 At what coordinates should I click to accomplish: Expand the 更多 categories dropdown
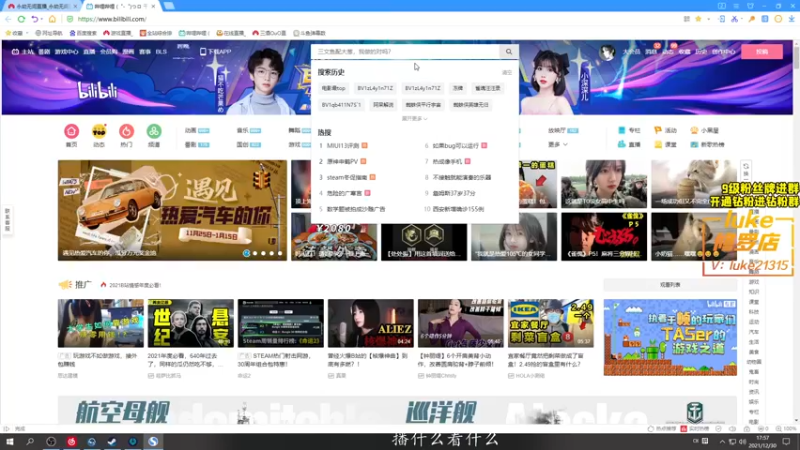(558, 144)
